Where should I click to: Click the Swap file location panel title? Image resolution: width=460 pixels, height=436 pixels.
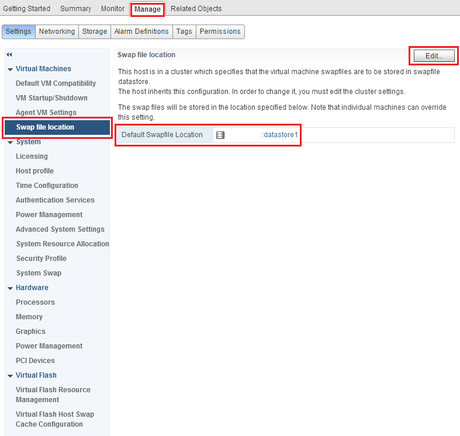click(146, 55)
